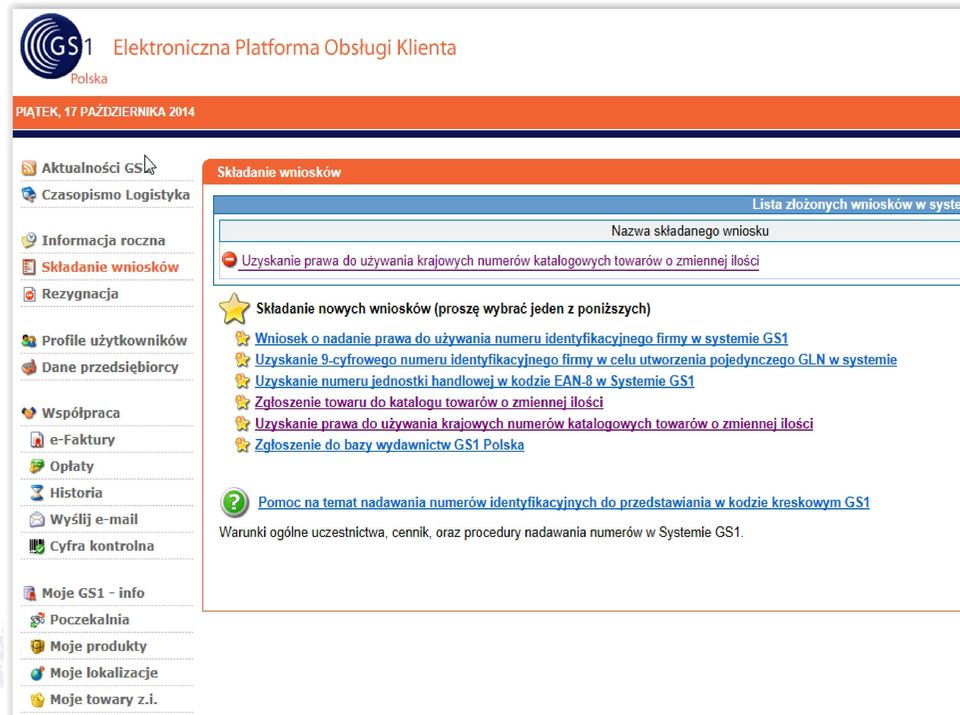Click the hourglass icon next to Historia
The image size is (960, 715).
click(x=37, y=493)
